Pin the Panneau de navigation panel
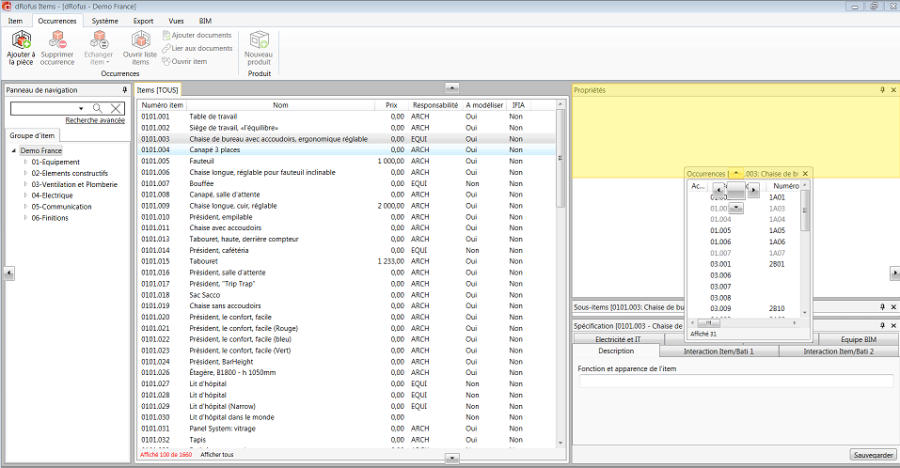The image size is (900, 468). click(x=124, y=90)
